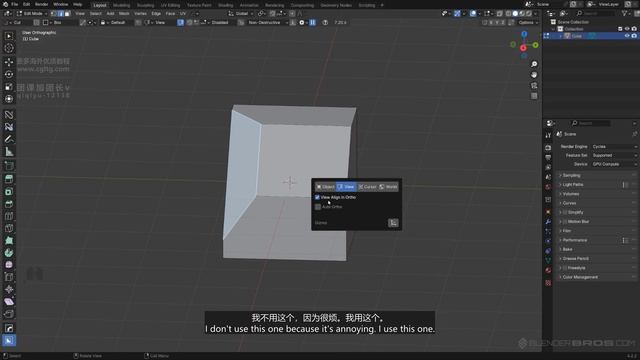Viewport: 640px width, 360px height.
Task: Select the Extrude Region tool
Action: 9,179
